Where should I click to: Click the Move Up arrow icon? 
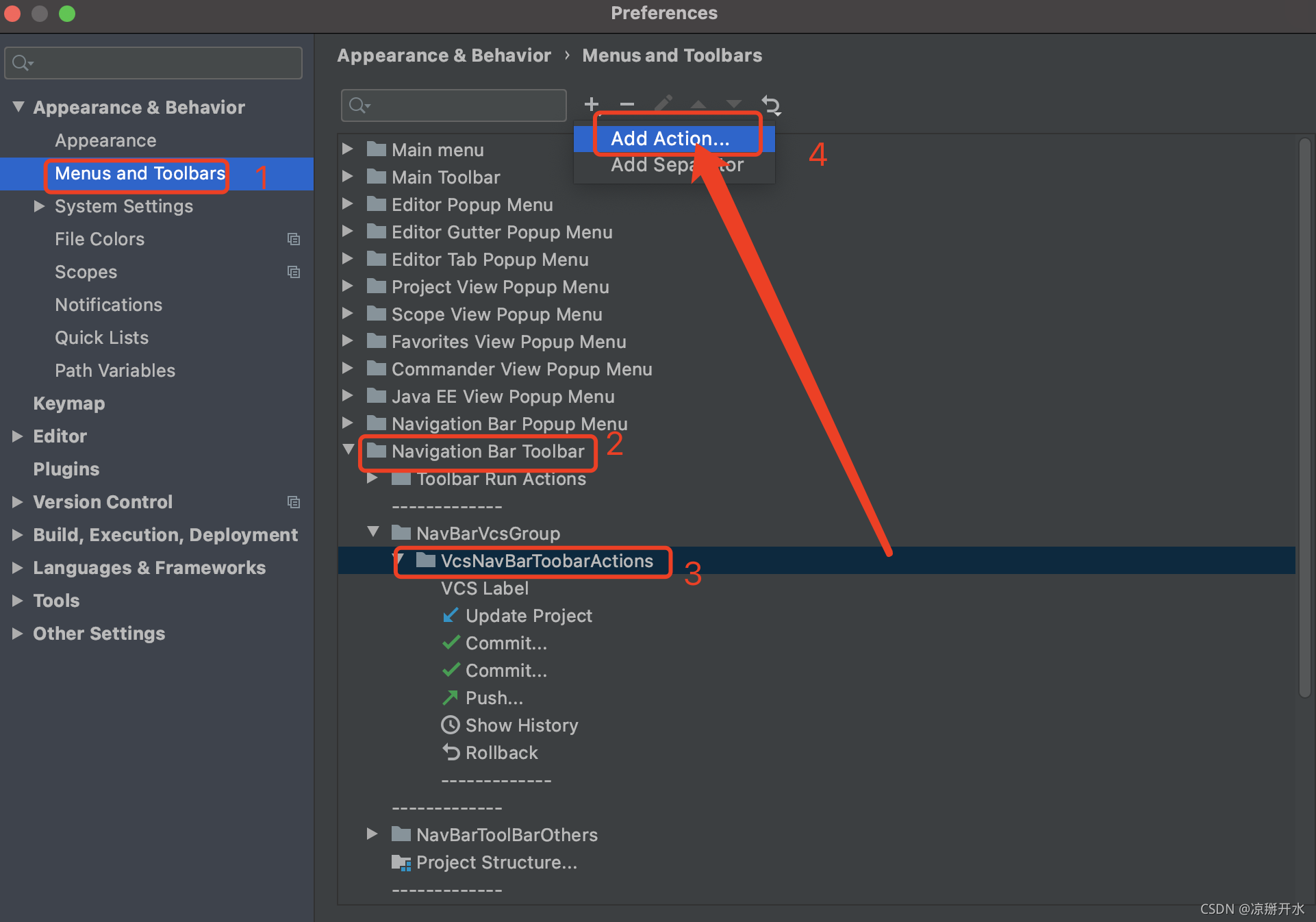click(698, 104)
